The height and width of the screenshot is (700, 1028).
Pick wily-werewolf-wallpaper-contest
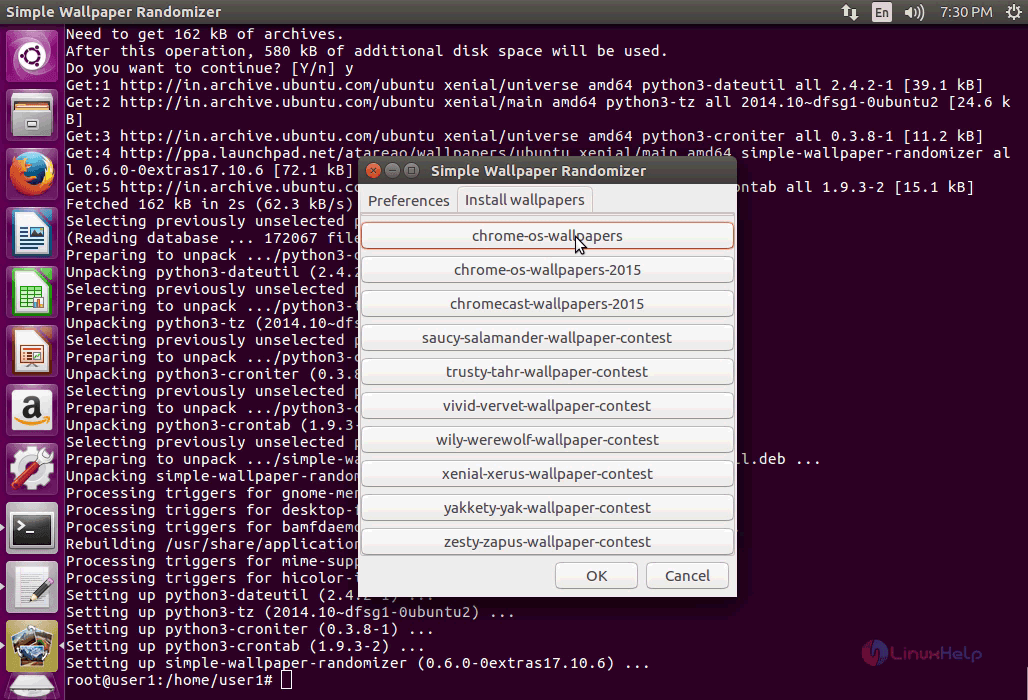[x=547, y=440]
